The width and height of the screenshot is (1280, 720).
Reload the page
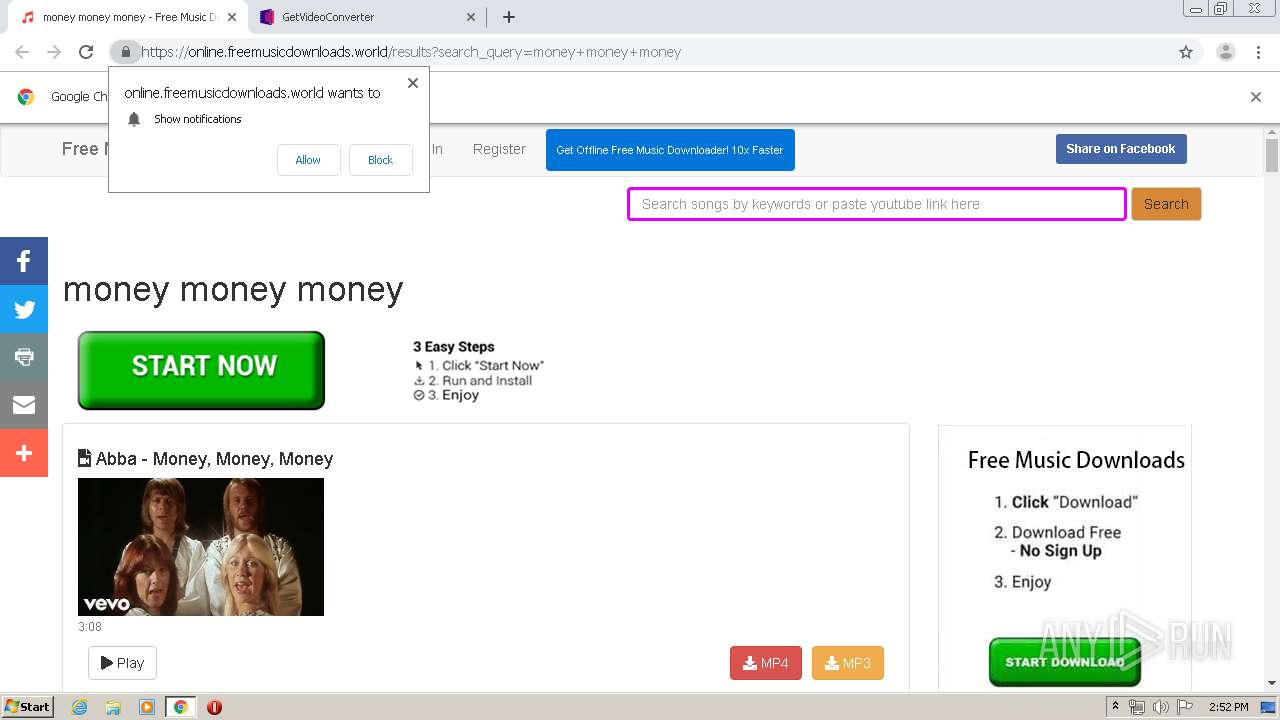(86, 52)
